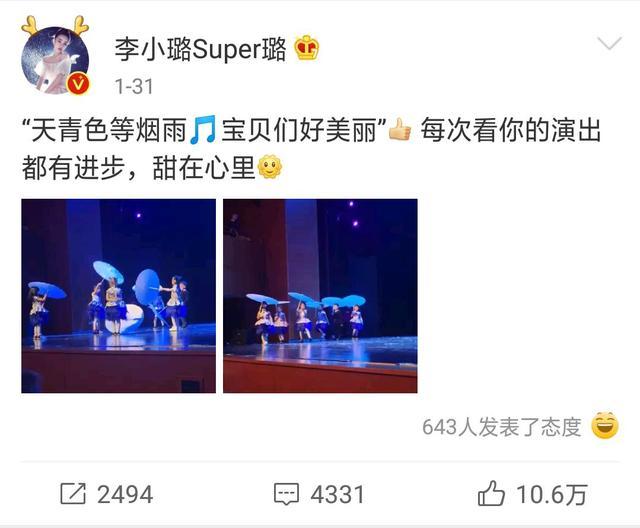Screen dimensions: 640x528
Task: Tap the repost icon beside 2494
Action: coord(73,494)
